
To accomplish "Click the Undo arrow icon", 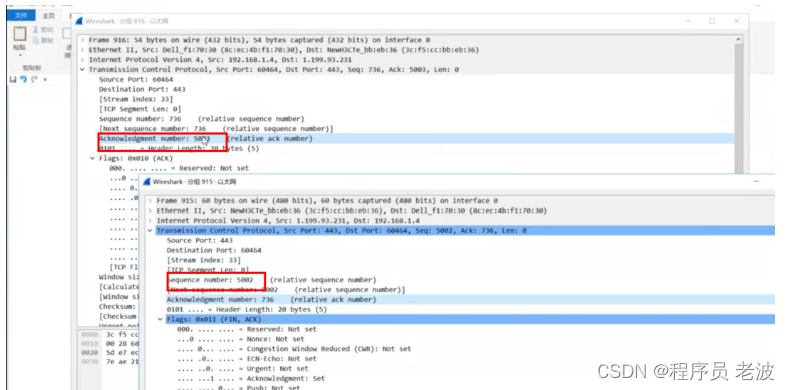I will point(23,80).
